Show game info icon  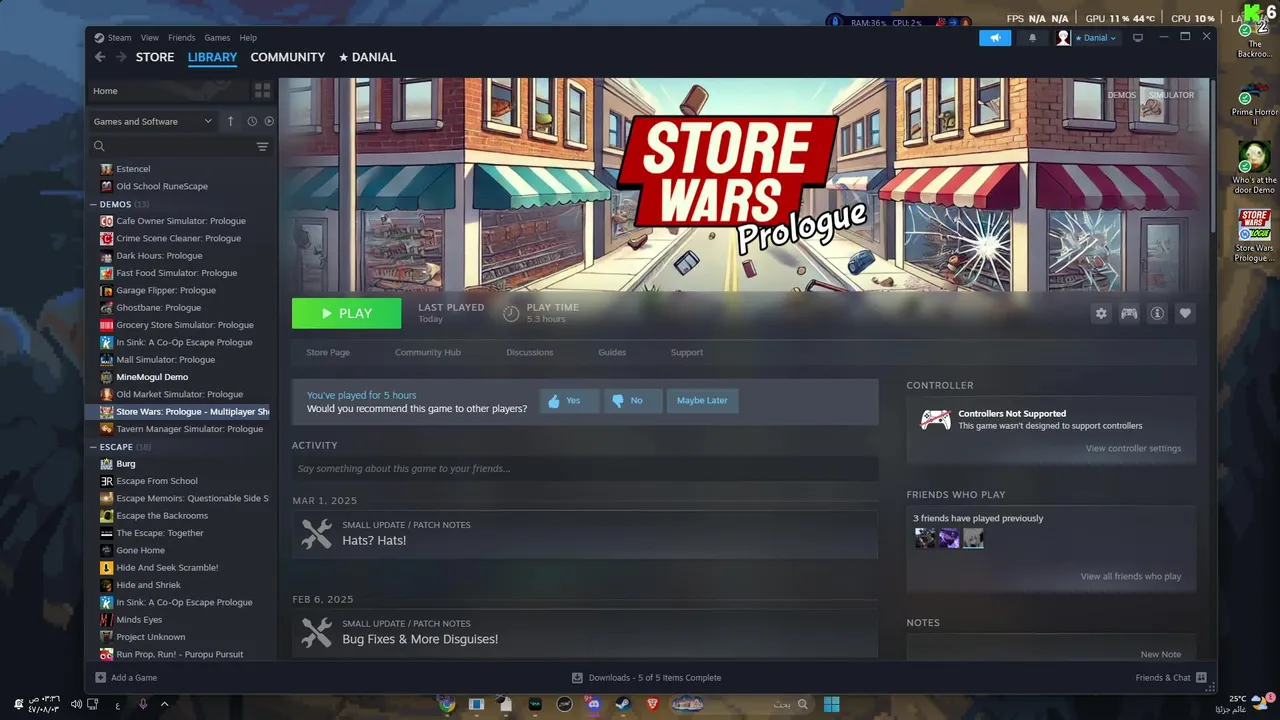1157,313
